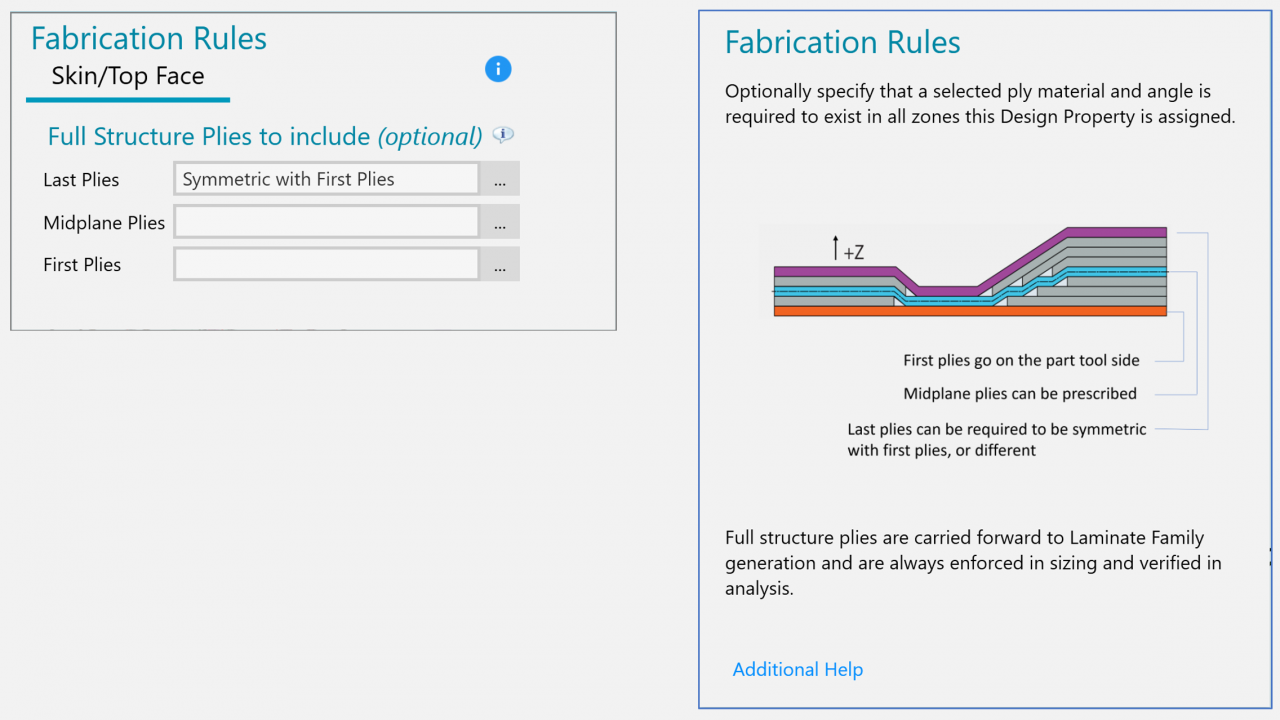Focus the empty First Plies field
Screen dimensions: 1280x720
(326, 265)
